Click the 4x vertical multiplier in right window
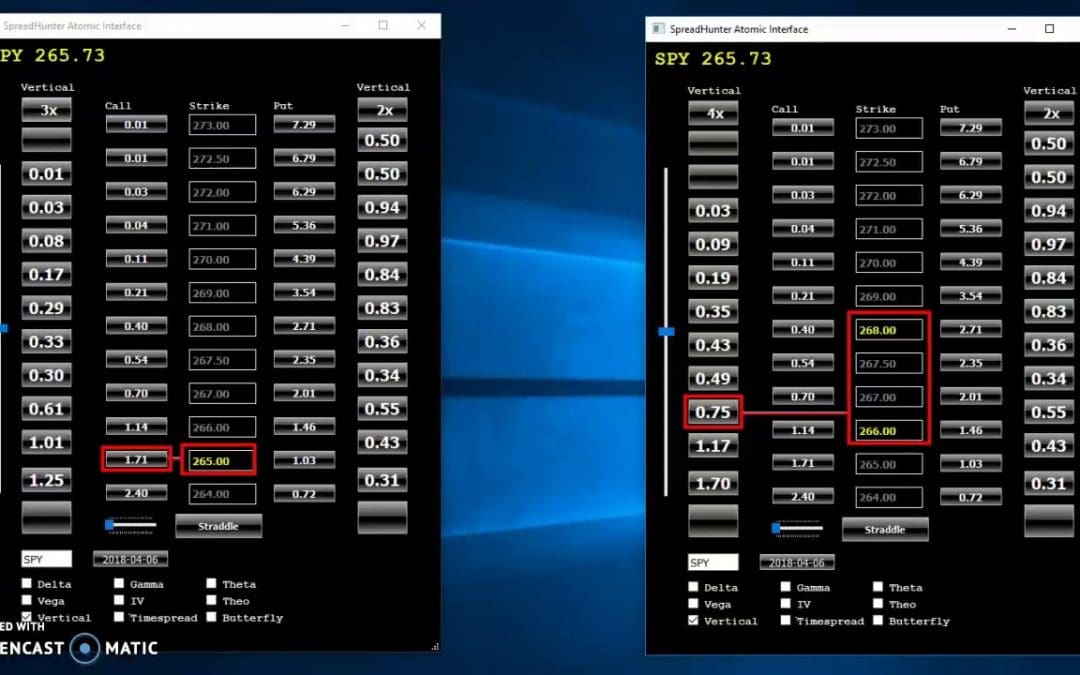 point(714,113)
